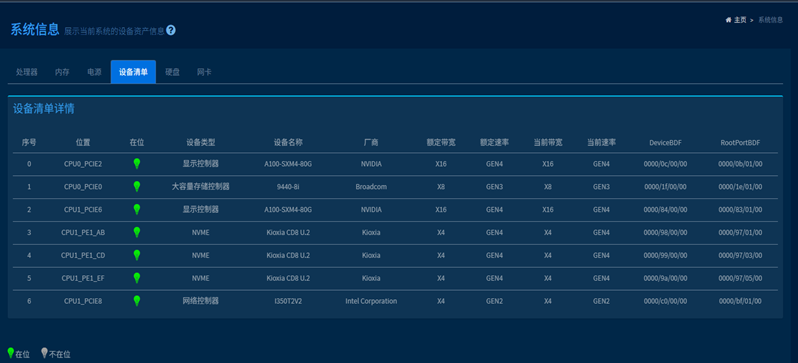The height and width of the screenshot is (363, 798).
Task: Click the 大容量存储控制器 device type cell
Action: point(201,187)
